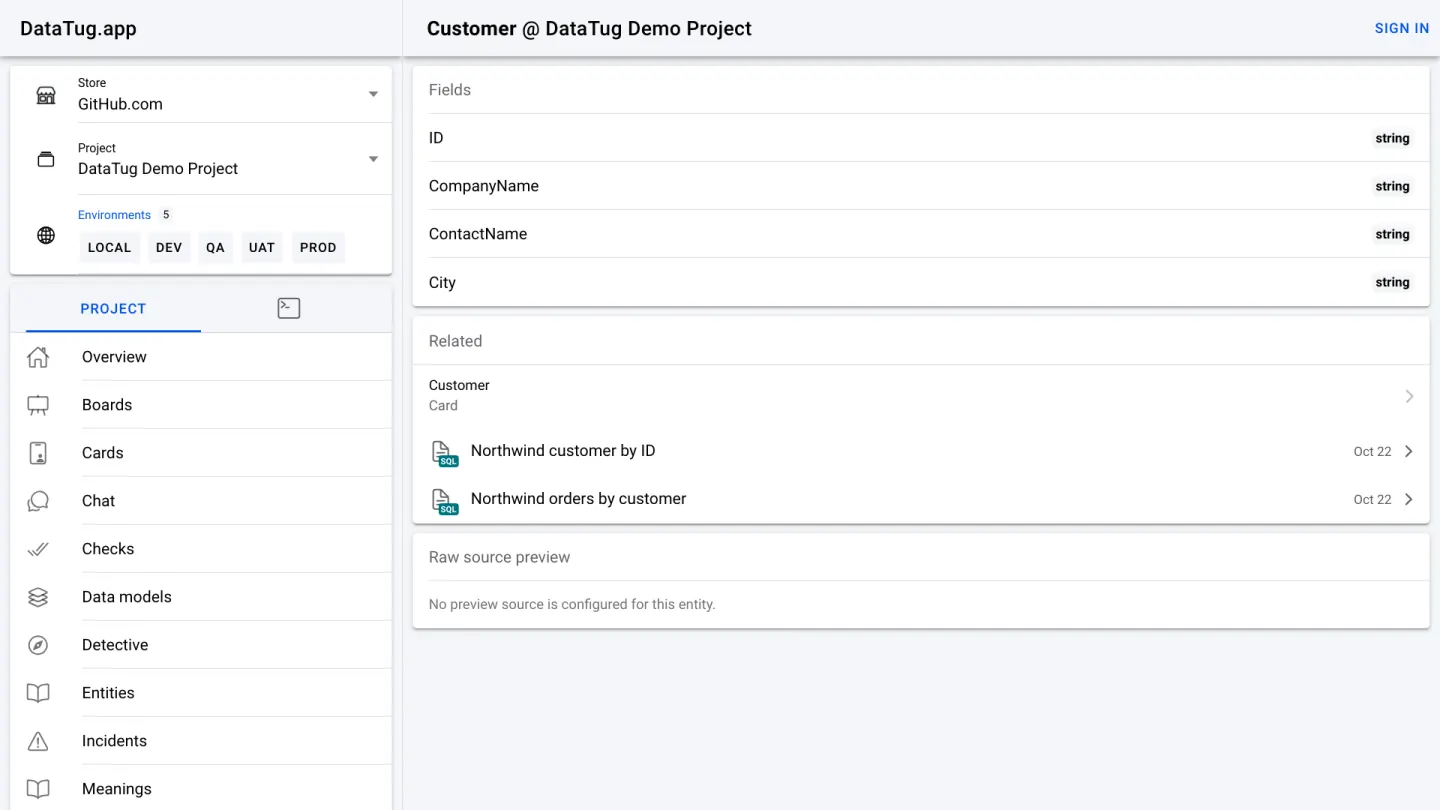Click the SIGN IN button
The height and width of the screenshot is (810, 1440).
[1402, 28]
